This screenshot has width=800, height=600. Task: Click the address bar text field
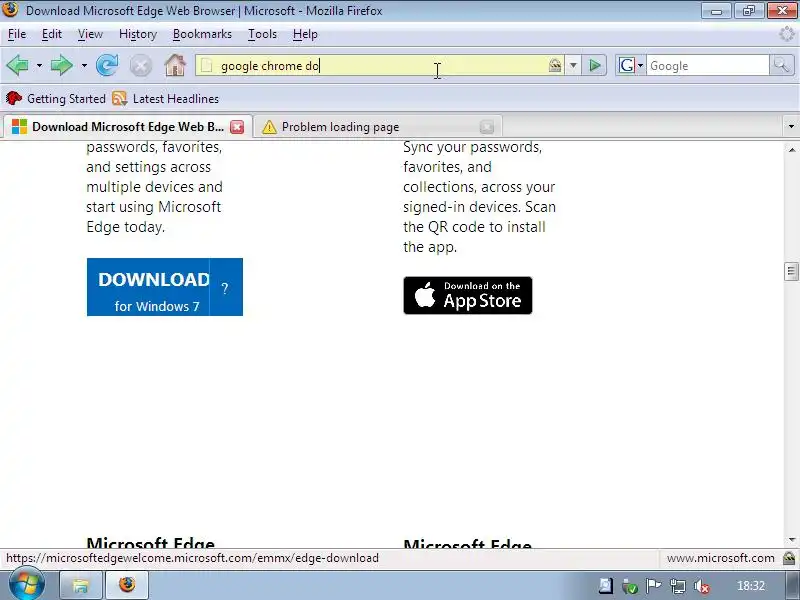[x=380, y=66]
